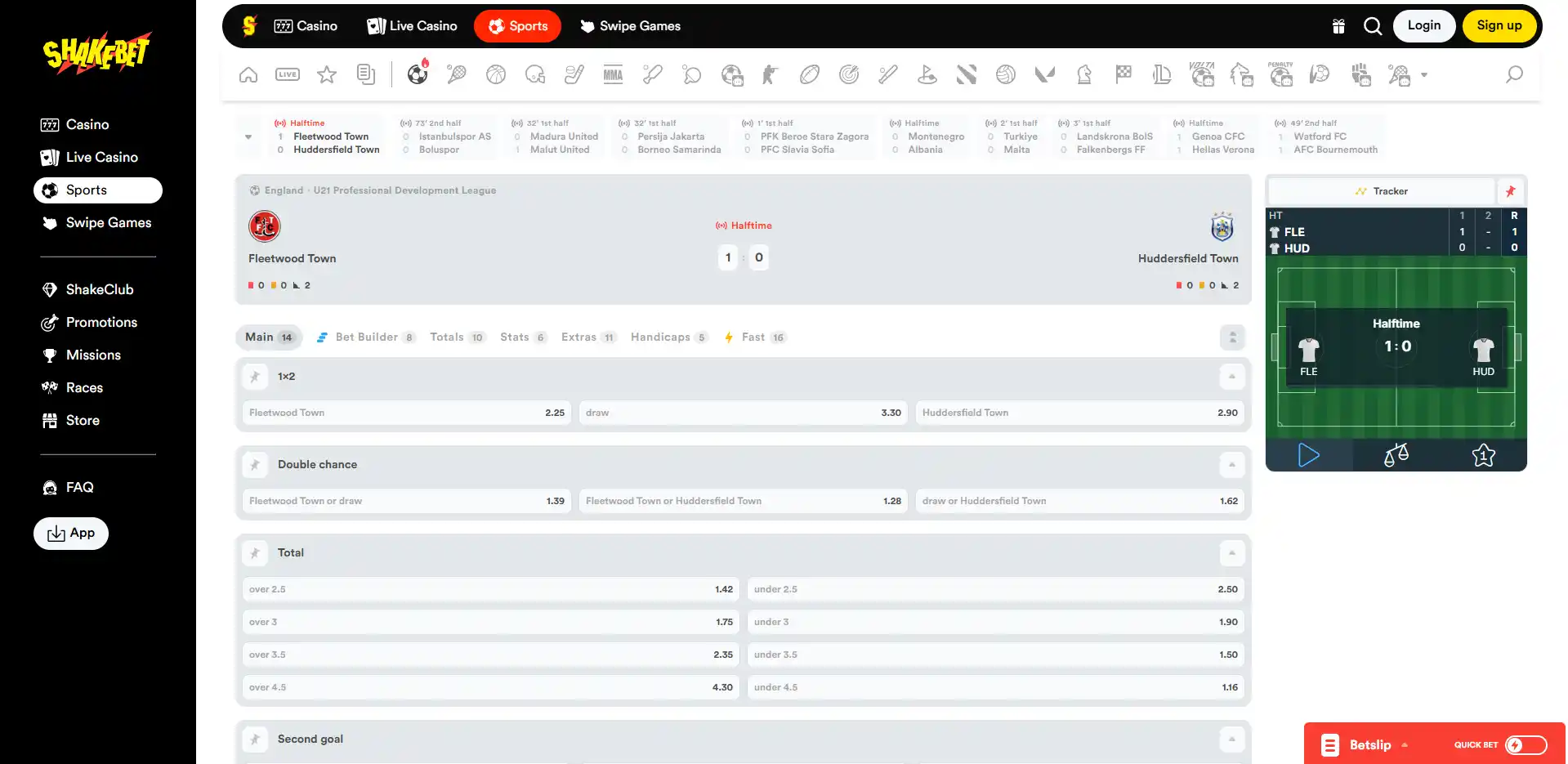This screenshot has height=764, width=1568.
Task: Switch to the Fast markets tab
Action: click(755, 337)
